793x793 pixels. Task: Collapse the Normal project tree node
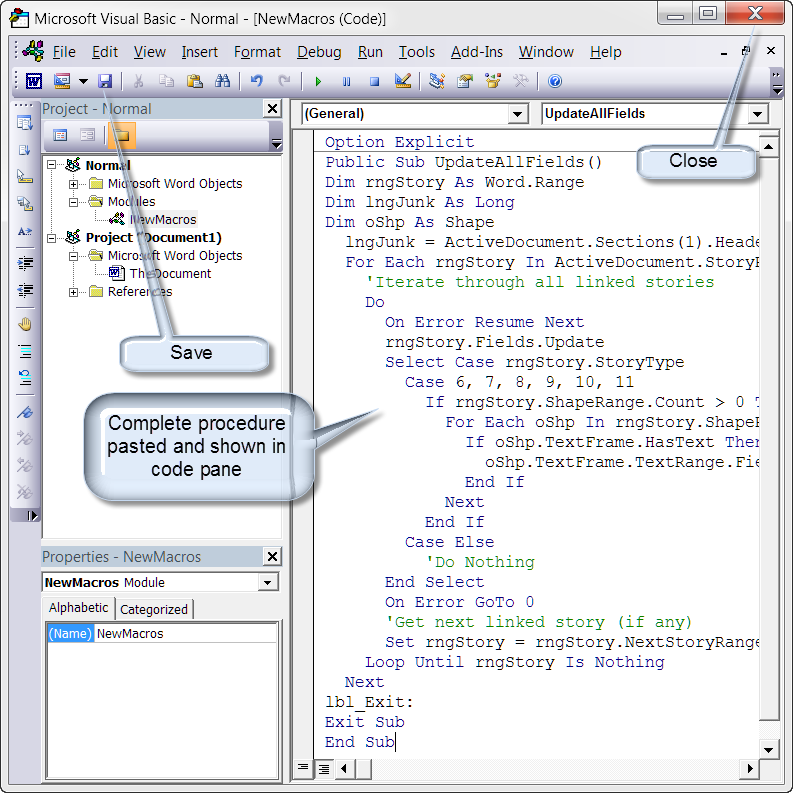pyautogui.click(x=52, y=165)
